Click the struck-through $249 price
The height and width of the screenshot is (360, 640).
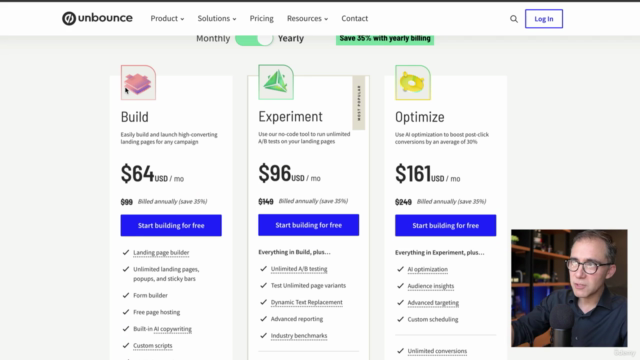[403, 202]
